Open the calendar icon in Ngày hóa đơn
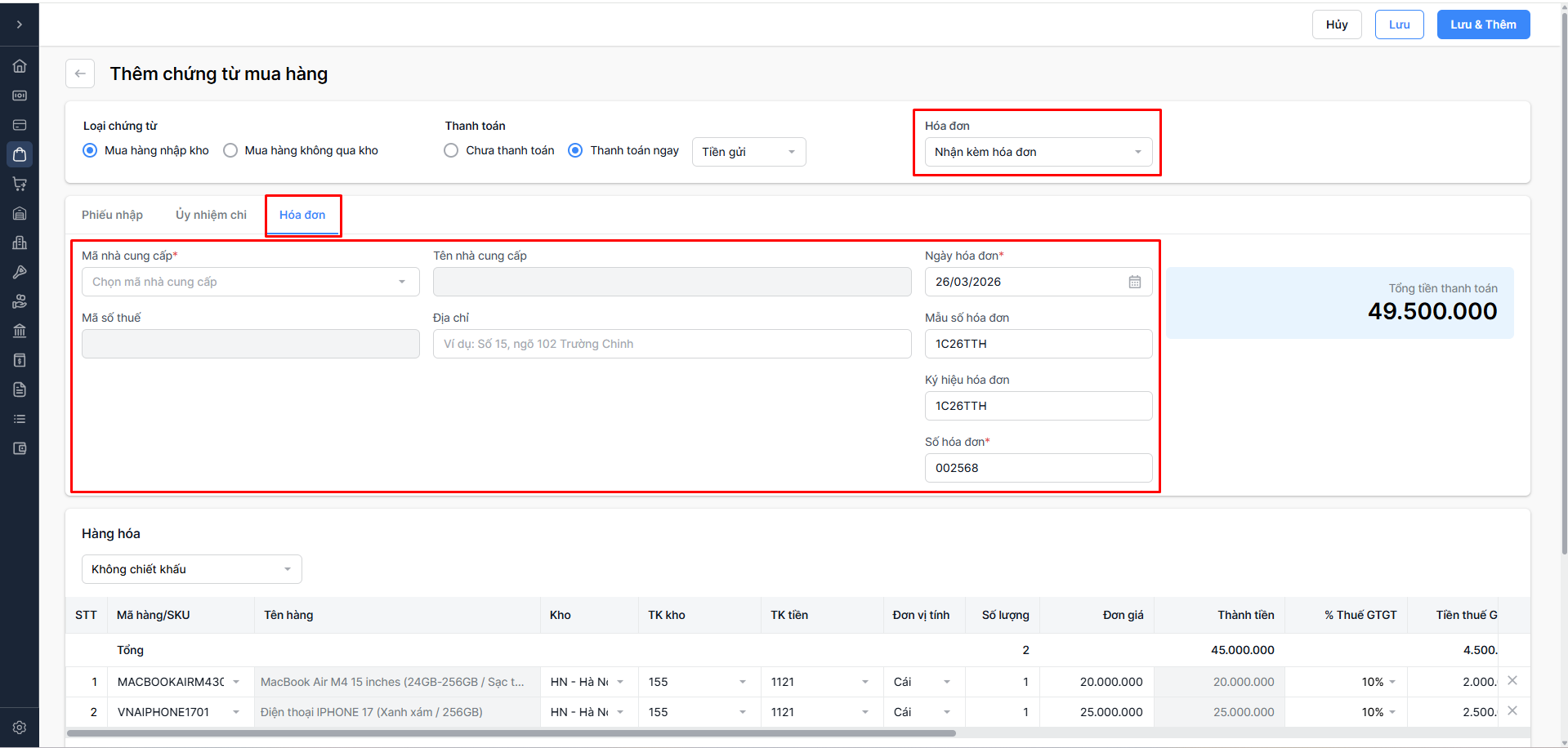This screenshot has width=1568, height=748. point(1134,282)
